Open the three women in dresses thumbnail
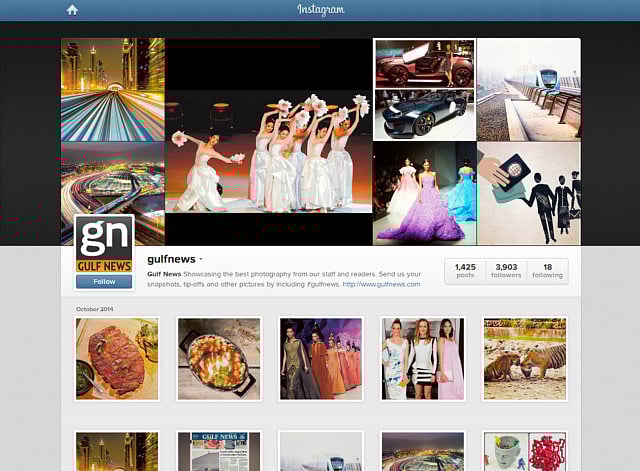The width and height of the screenshot is (640, 471). [x=422, y=359]
